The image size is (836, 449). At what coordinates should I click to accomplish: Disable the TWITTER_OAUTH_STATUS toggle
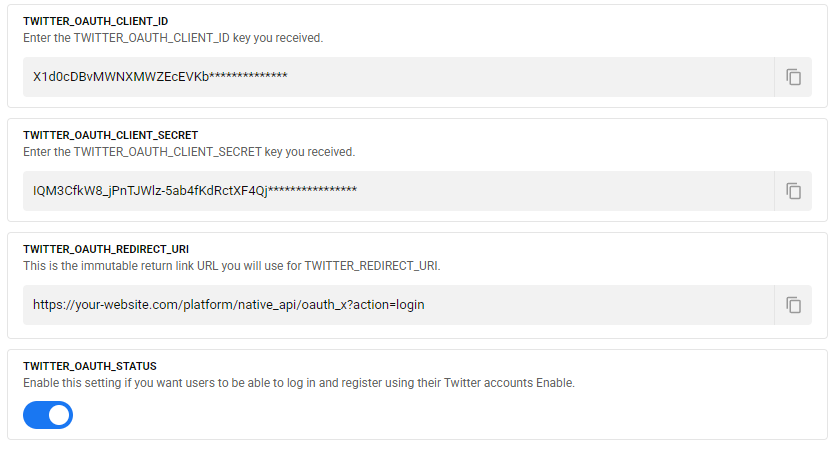(48, 415)
